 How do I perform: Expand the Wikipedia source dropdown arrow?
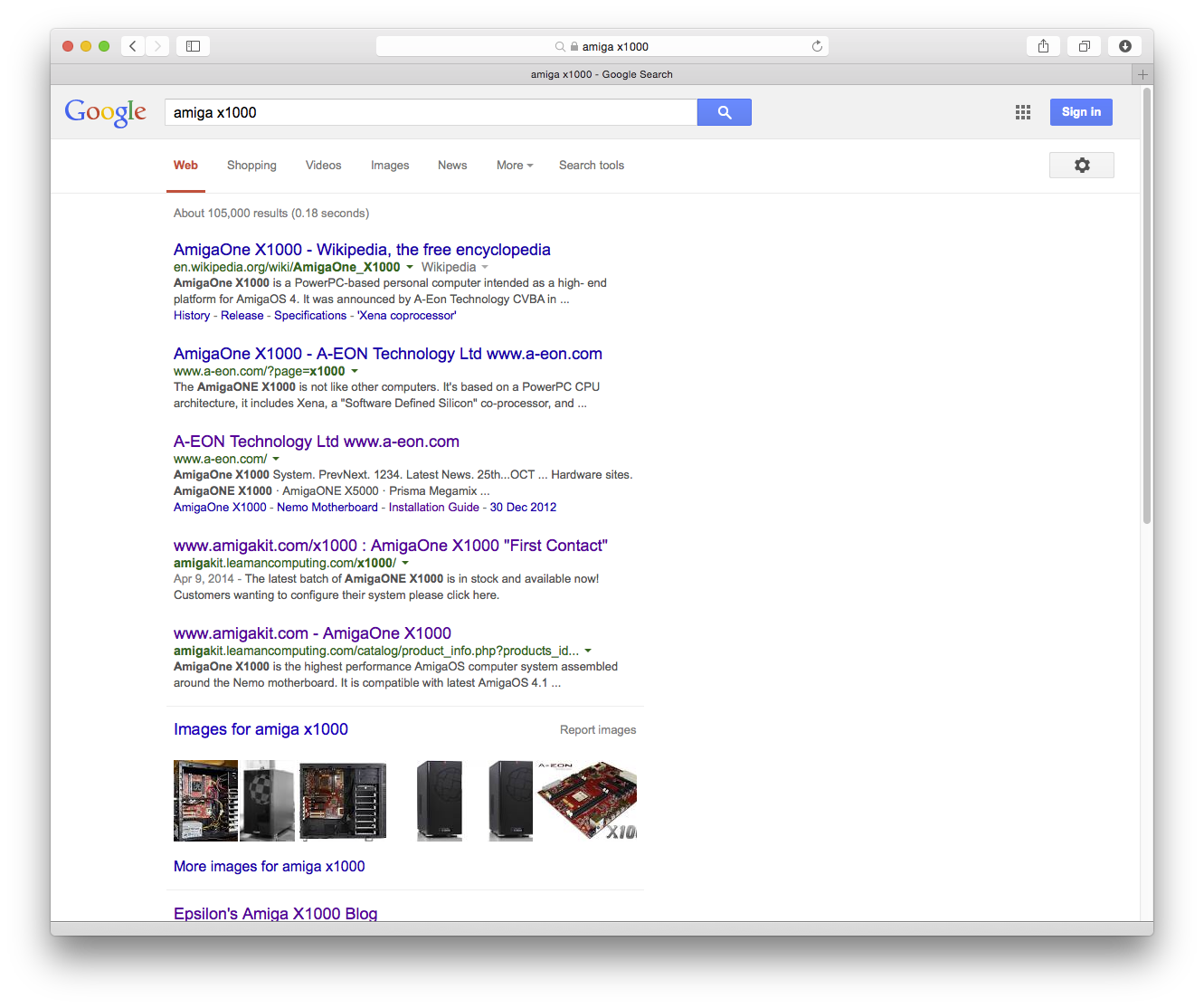[x=485, y=267]
